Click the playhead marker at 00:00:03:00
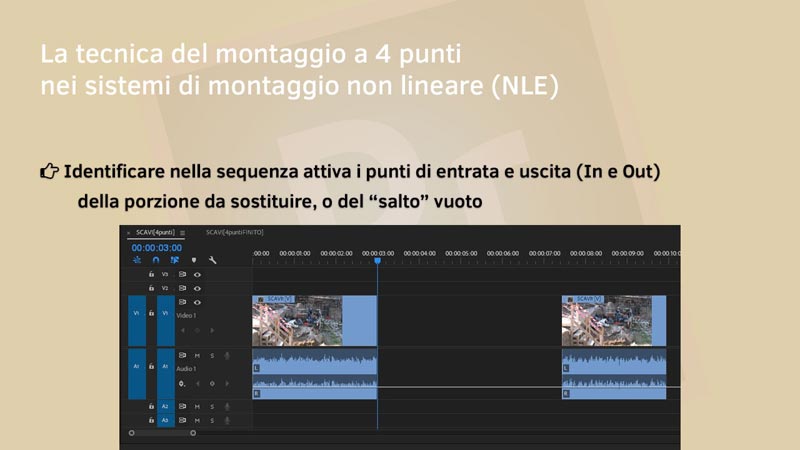800x450 pixels. tap(378, 261)
